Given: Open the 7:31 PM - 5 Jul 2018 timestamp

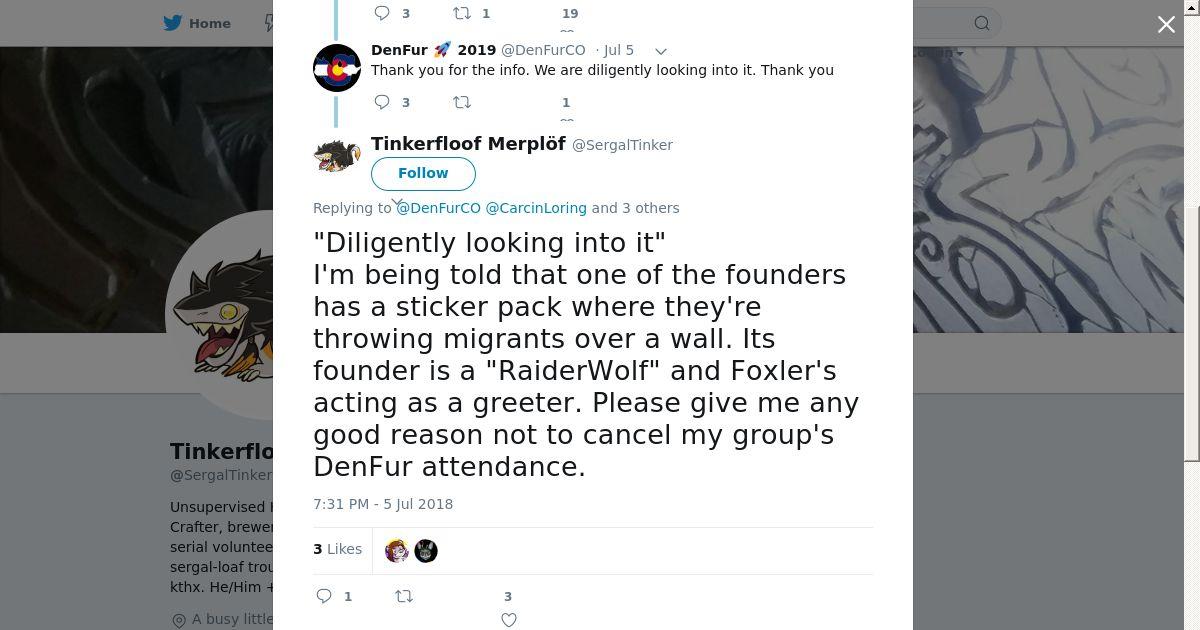Looking at the screenshot, I should point(383,504).
